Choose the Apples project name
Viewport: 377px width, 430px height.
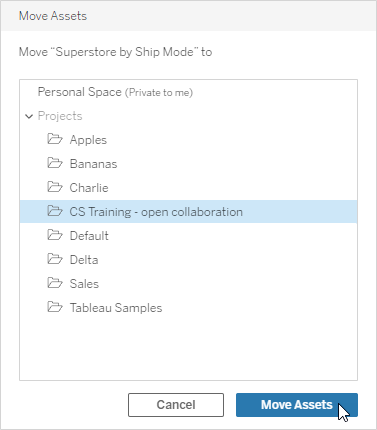(88, 140)
